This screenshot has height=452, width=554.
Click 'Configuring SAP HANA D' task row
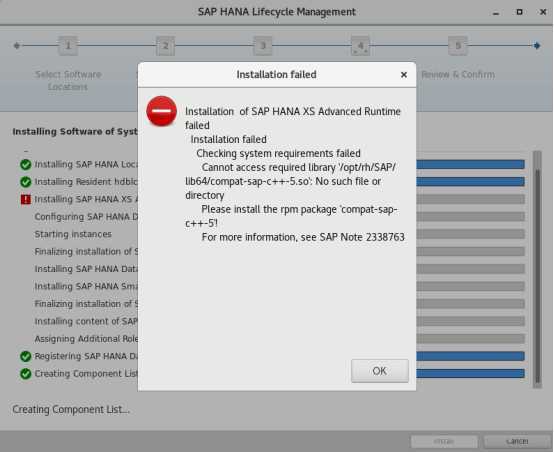tap(86, 217)
